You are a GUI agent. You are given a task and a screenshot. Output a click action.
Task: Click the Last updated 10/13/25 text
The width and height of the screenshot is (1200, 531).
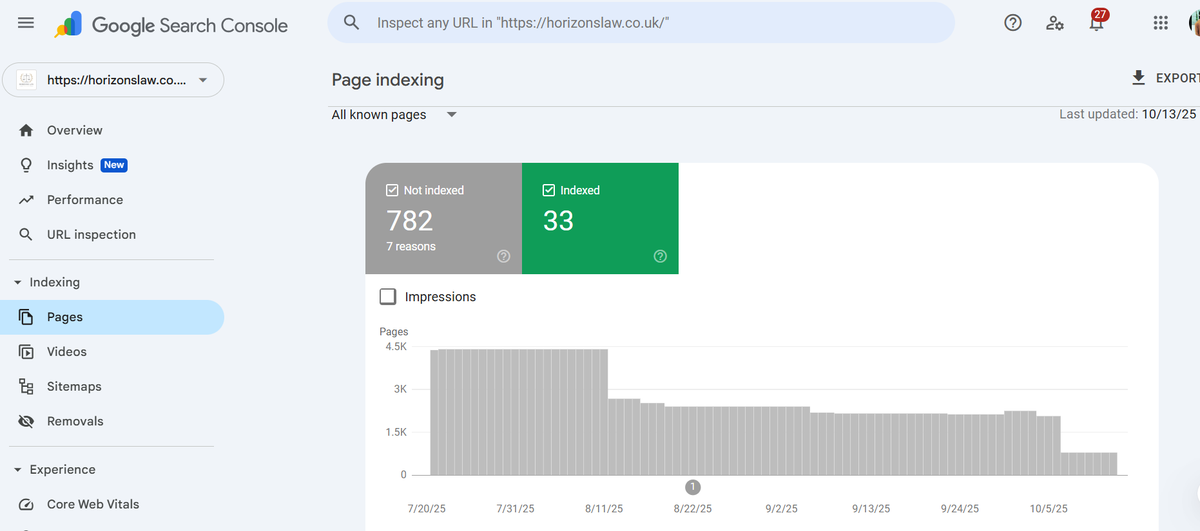pyautogui.click(x=1128, y=115)
